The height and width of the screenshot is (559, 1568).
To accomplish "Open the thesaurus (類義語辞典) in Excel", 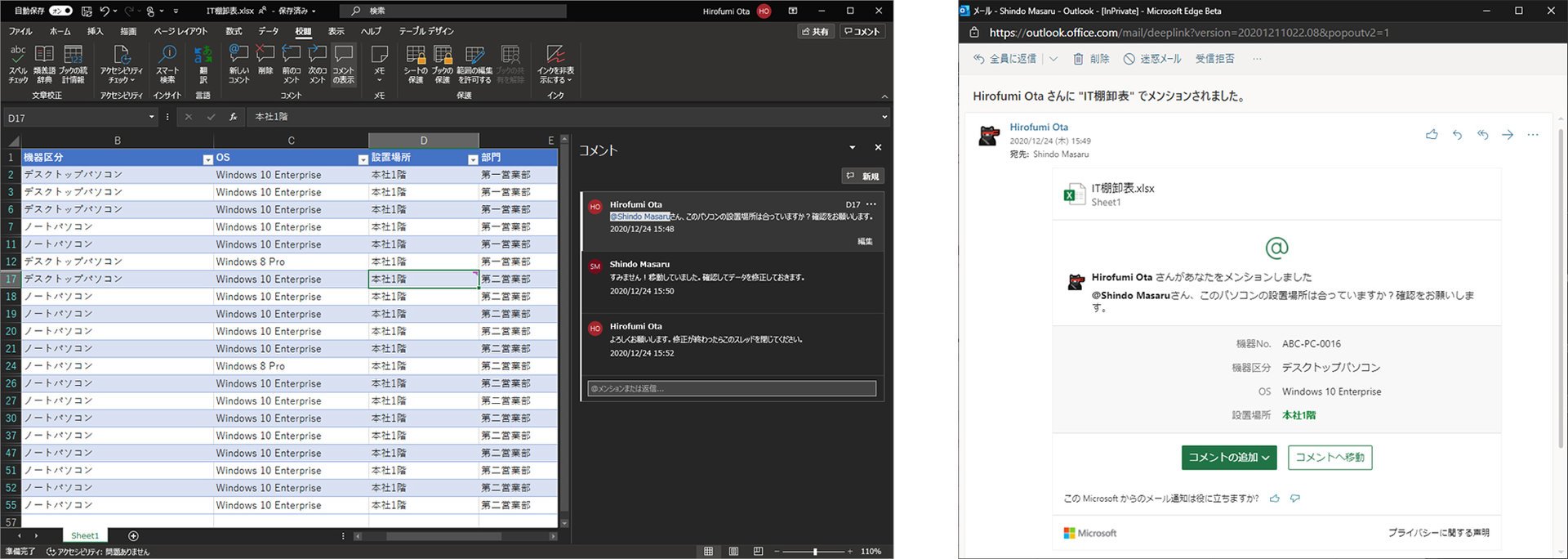I will (x=44, y=65).
